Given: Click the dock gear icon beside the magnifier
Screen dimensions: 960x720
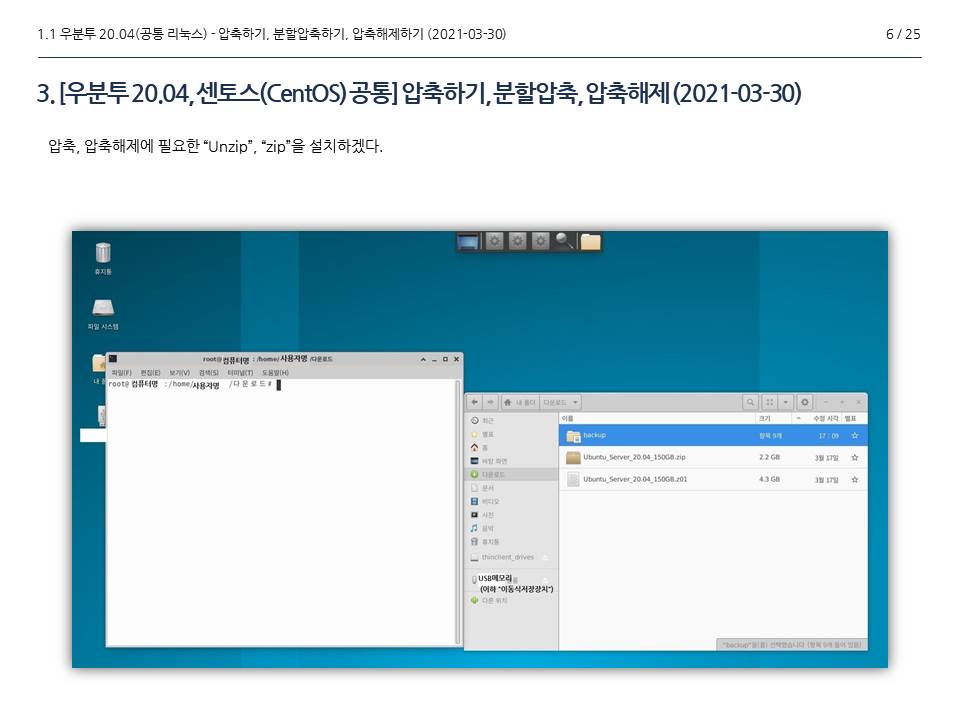Looking at the screenshot, I should (540, 241).
